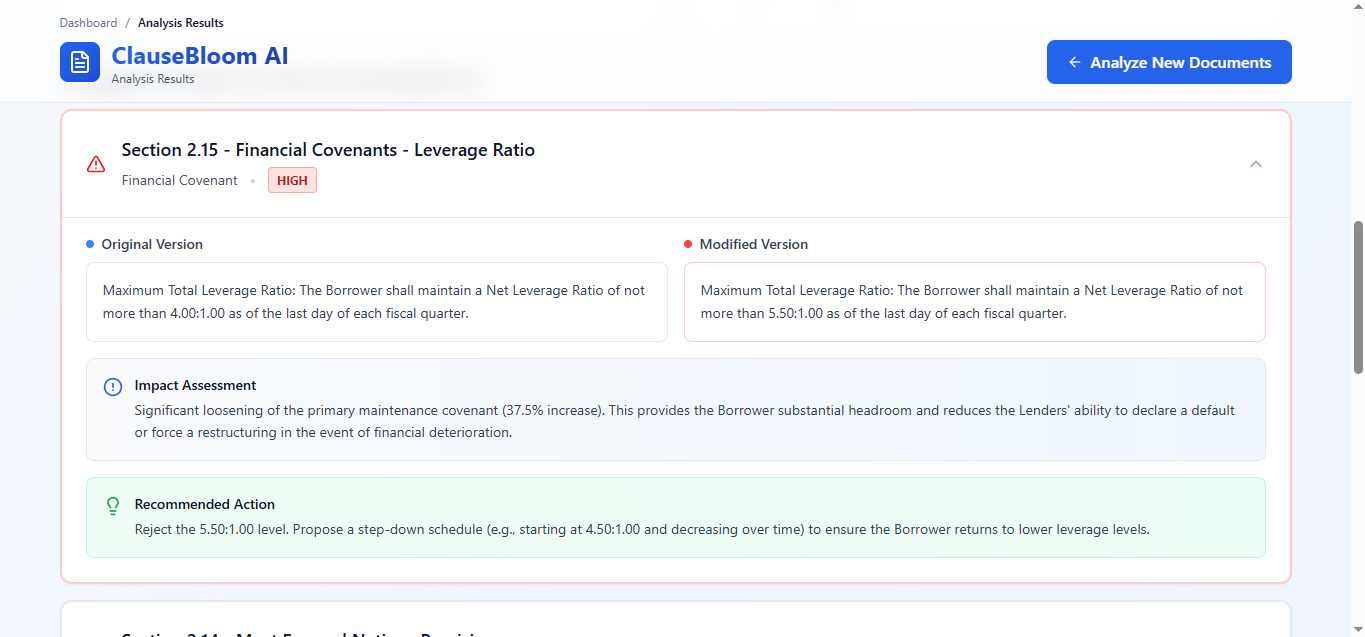The height and width of the screenshot is (637, 1365).
Task: Click the ClauseBloom document logo icon
Action: [80, 62]
